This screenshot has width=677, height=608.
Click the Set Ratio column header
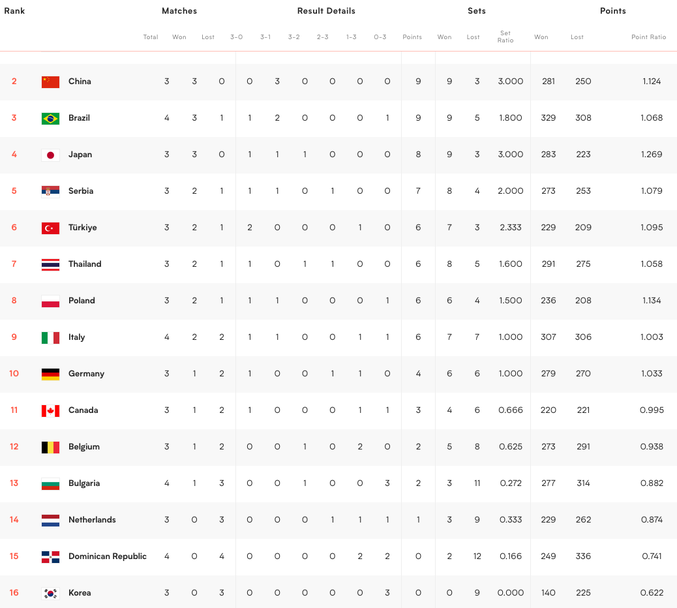(x=506, y=37)
